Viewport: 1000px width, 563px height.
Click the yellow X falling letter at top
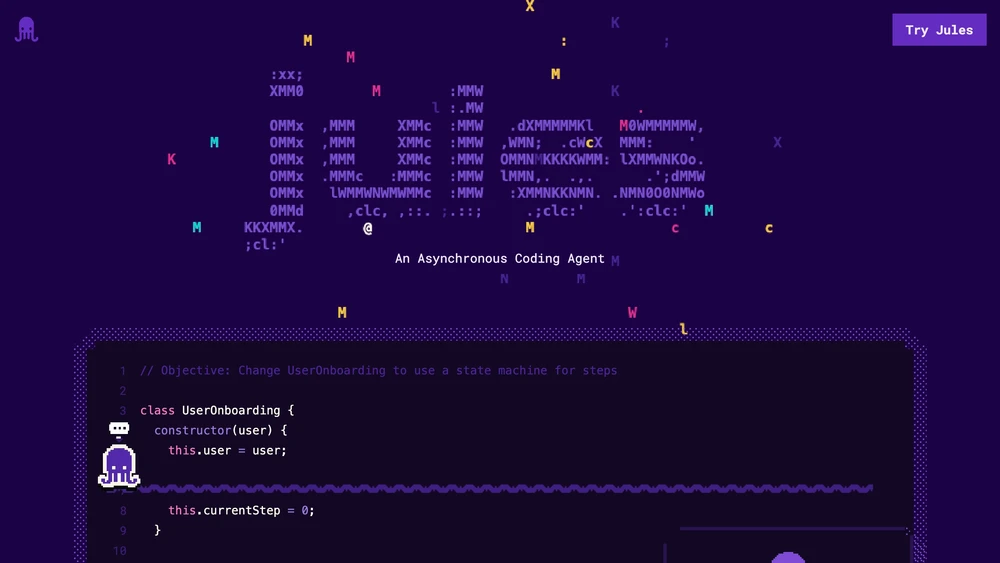pos(529,6)
